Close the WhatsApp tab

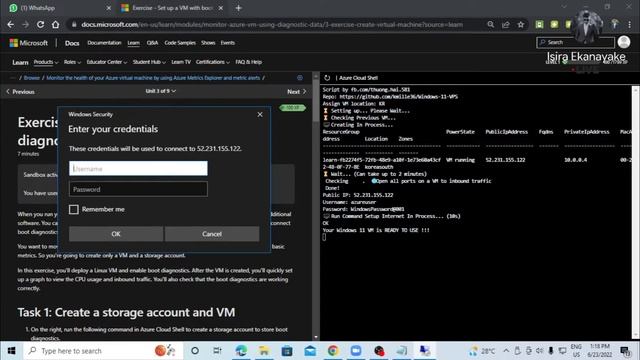pyautogui.click(x=109, y=8)
